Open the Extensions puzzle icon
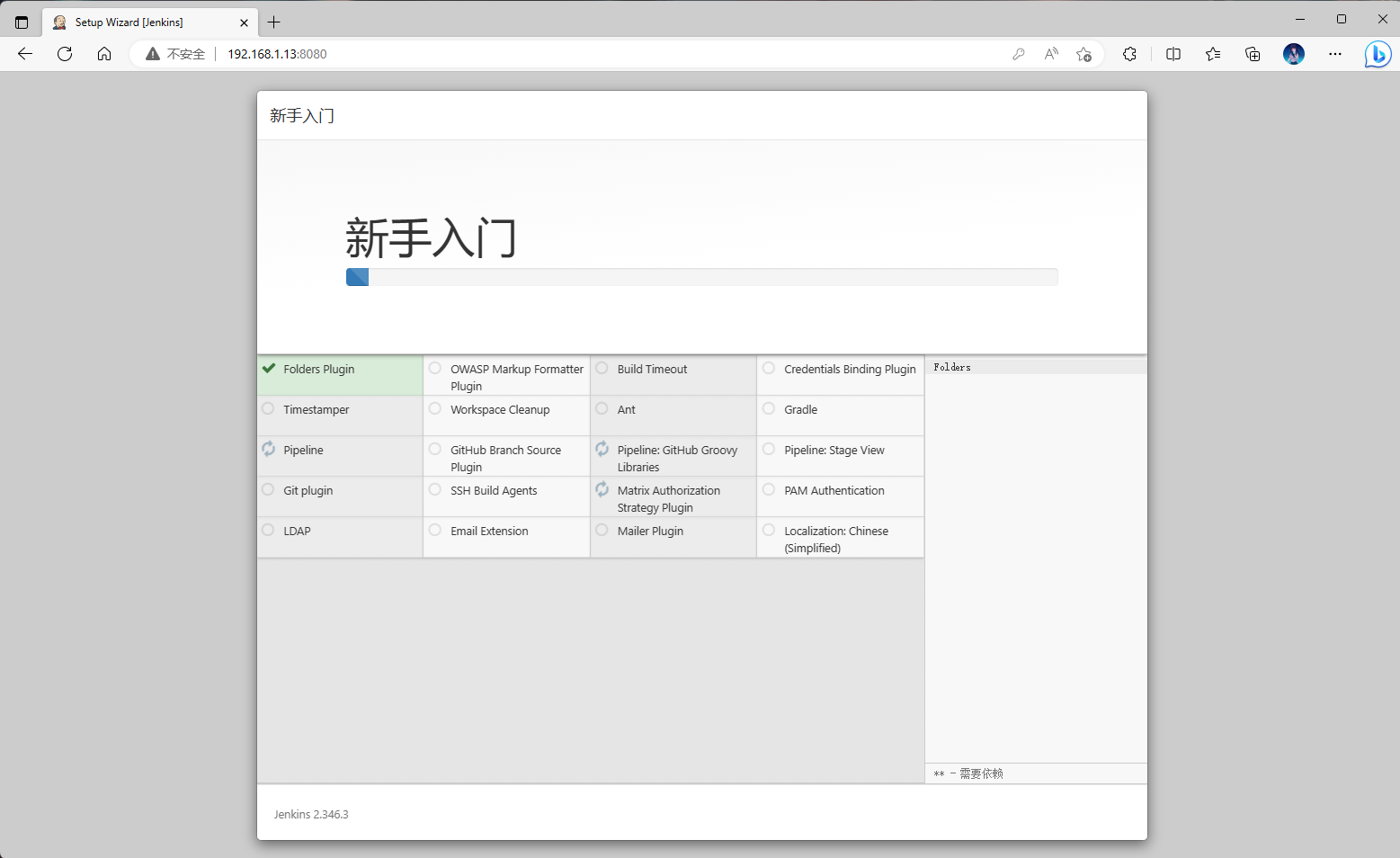Viewport: 1400px width, 858px height. [x=1130, y=54]
